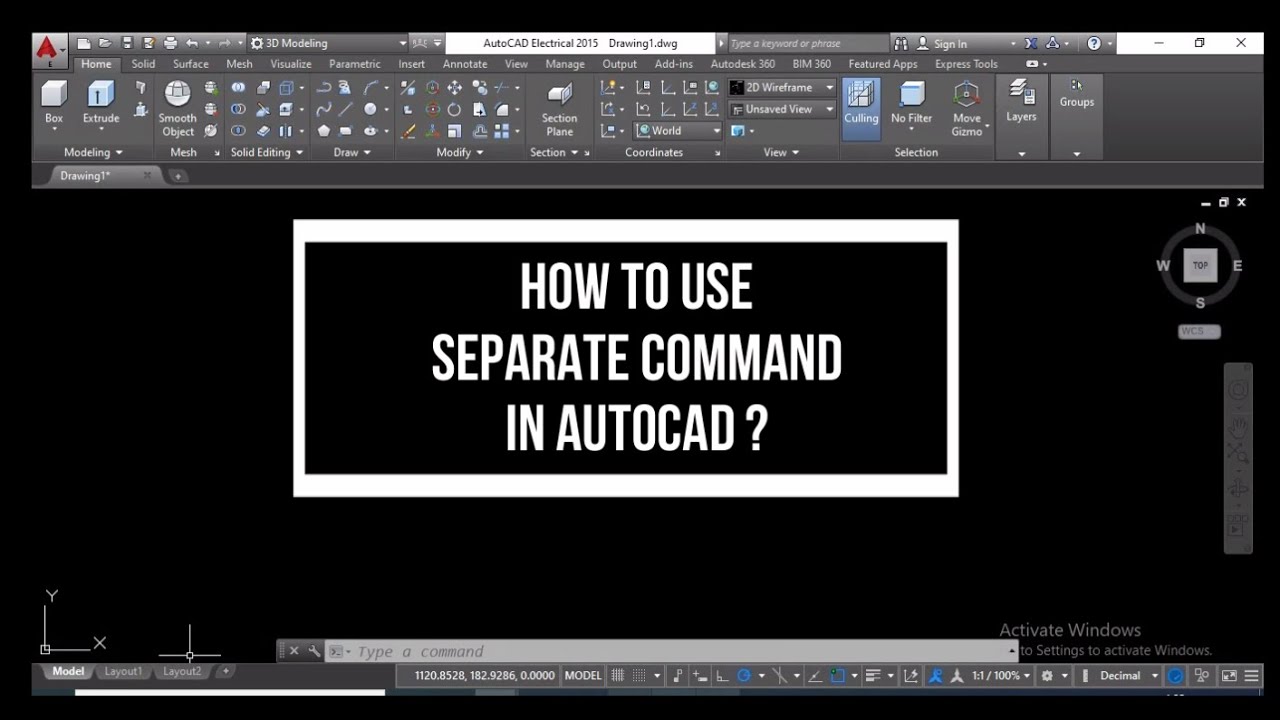
Task: Toggle lineweight display in status bar
Action: pyautogui.click(x=872, y=676)
